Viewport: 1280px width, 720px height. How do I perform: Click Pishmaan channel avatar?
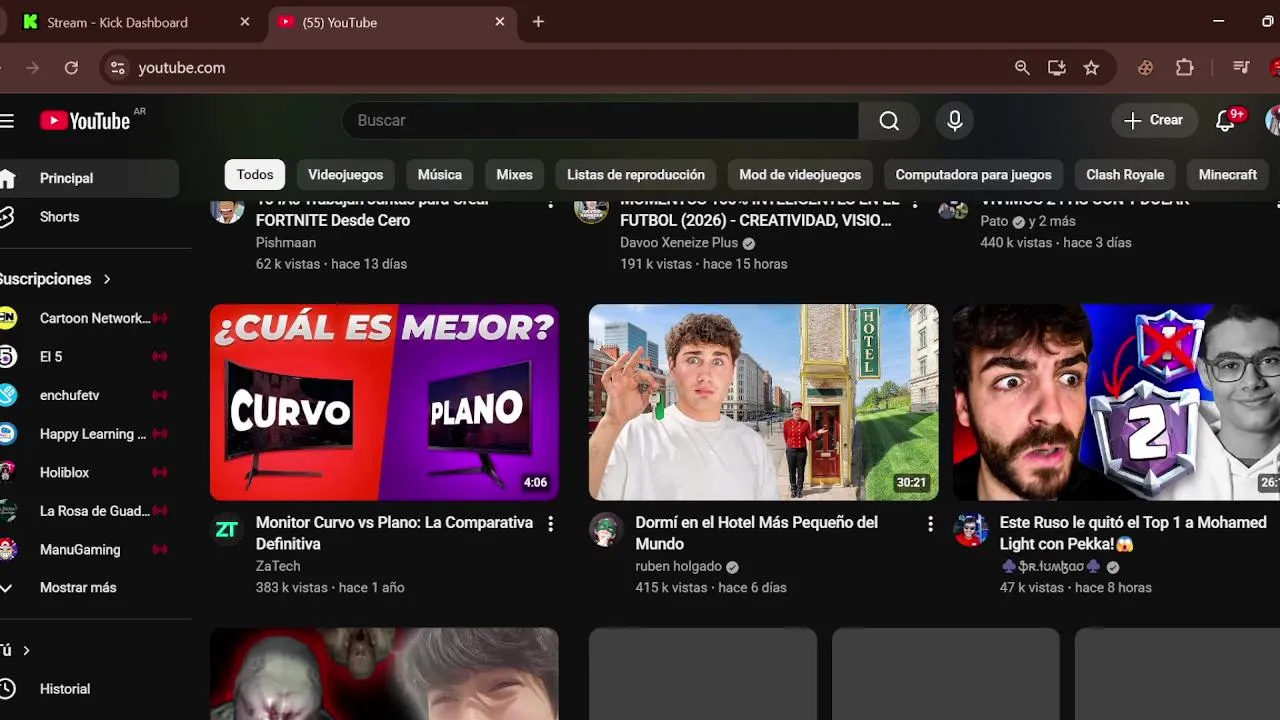[x=227, y=210]
